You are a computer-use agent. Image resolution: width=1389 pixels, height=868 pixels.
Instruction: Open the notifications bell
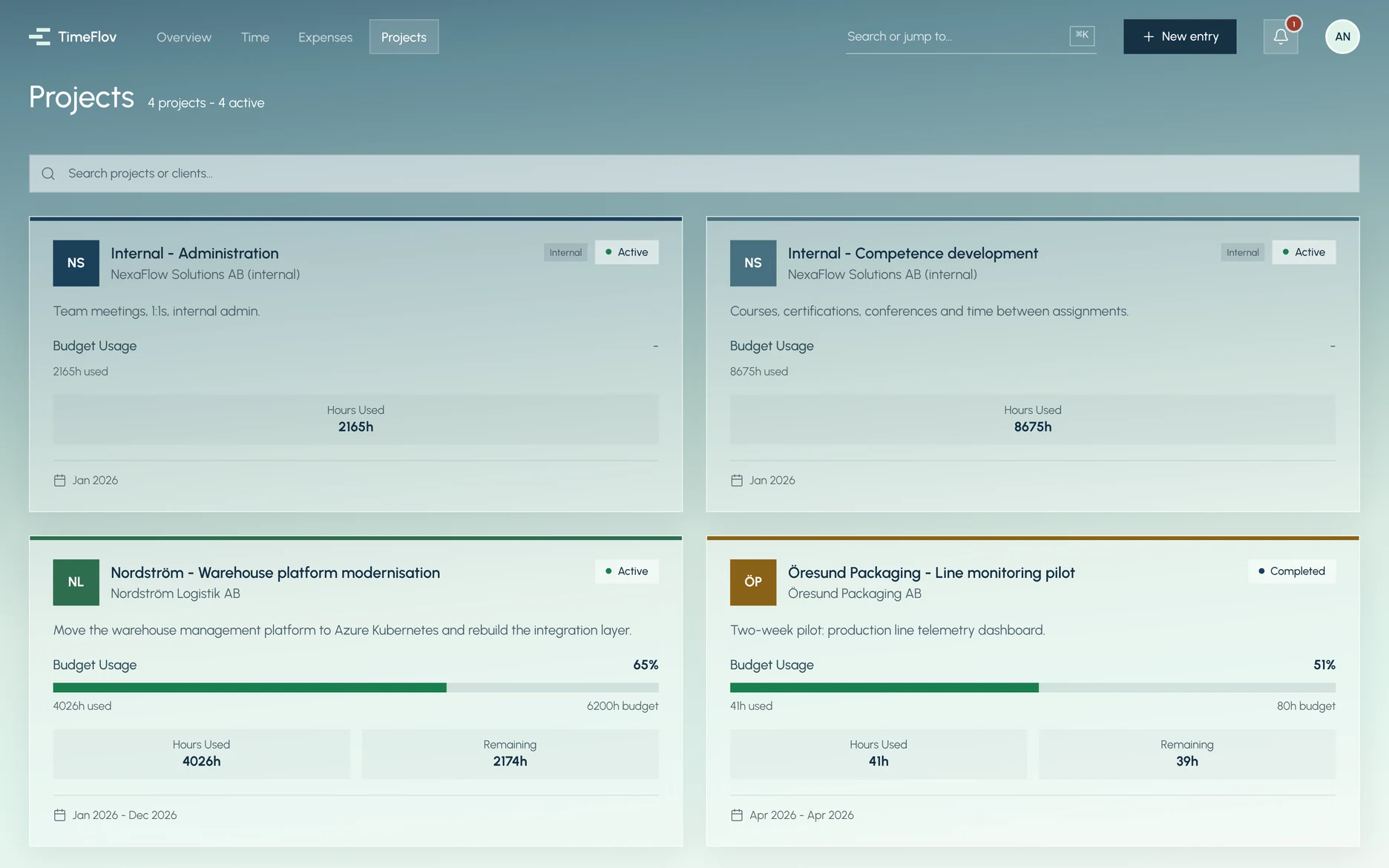pos(1281,36)
